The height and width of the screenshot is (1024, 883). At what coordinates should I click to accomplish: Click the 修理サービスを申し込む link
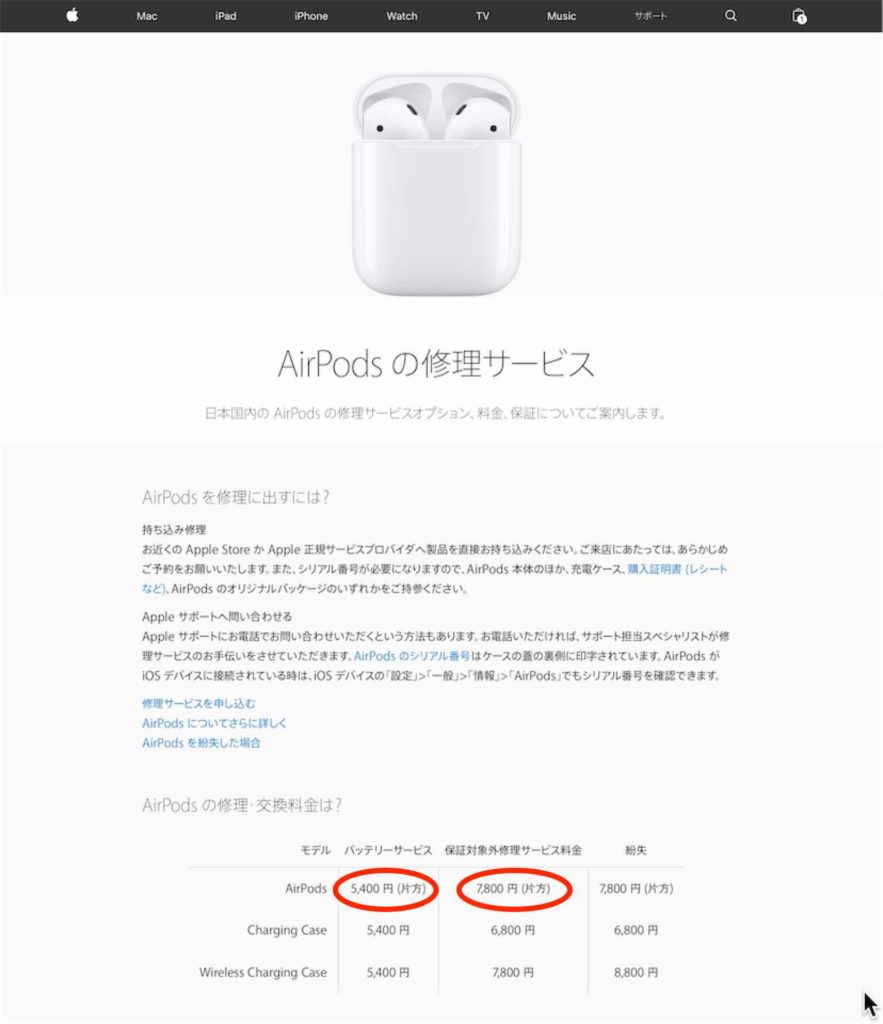tap(199, 703)
